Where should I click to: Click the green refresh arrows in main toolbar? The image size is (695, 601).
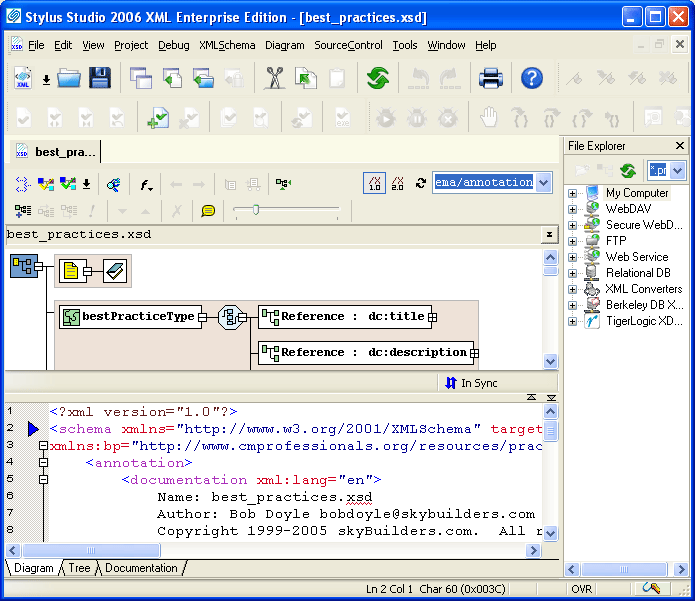tap(378, 78)
